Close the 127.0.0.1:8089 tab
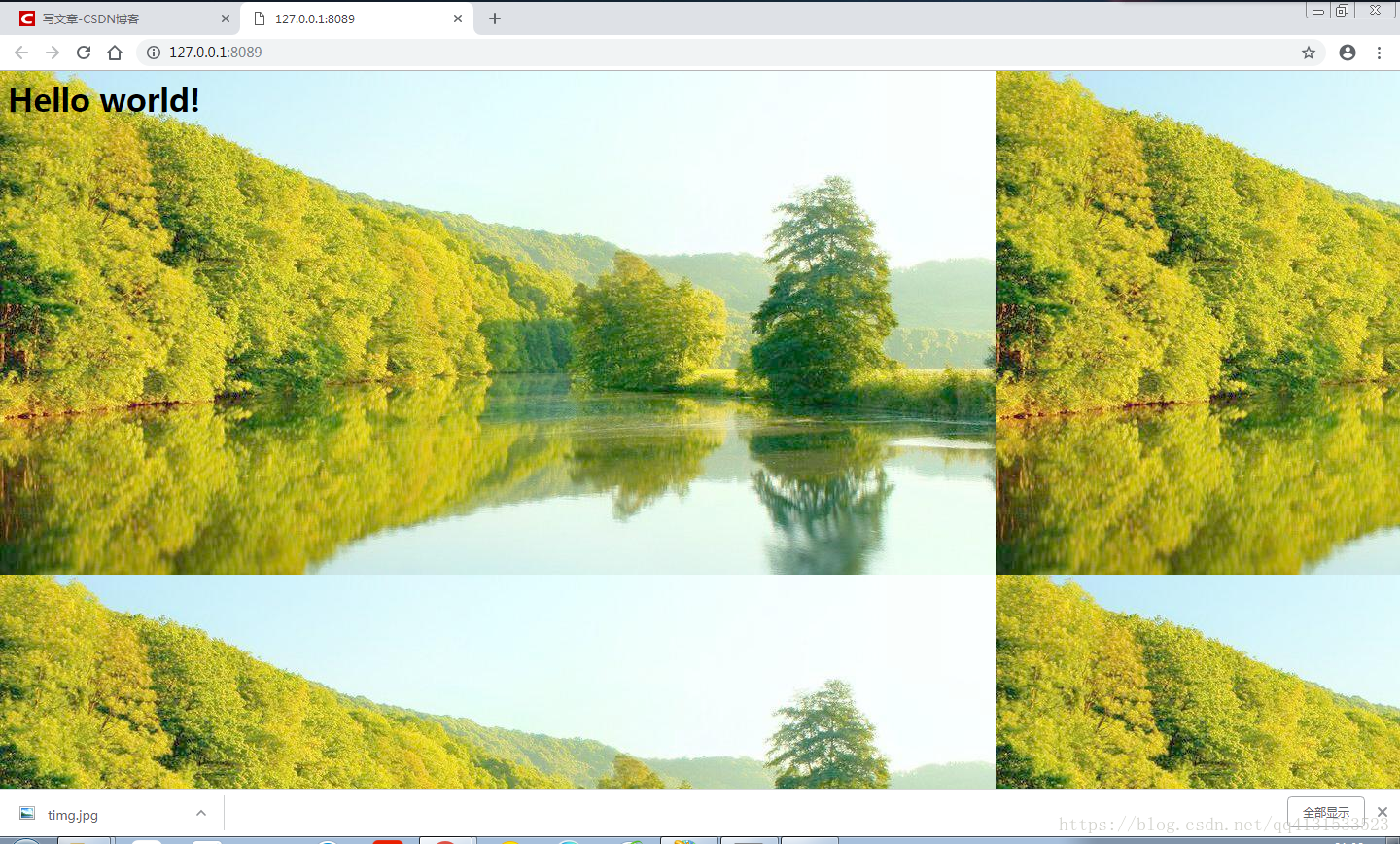The width and height of the screenshot is (1400, 844). [458, 18]
